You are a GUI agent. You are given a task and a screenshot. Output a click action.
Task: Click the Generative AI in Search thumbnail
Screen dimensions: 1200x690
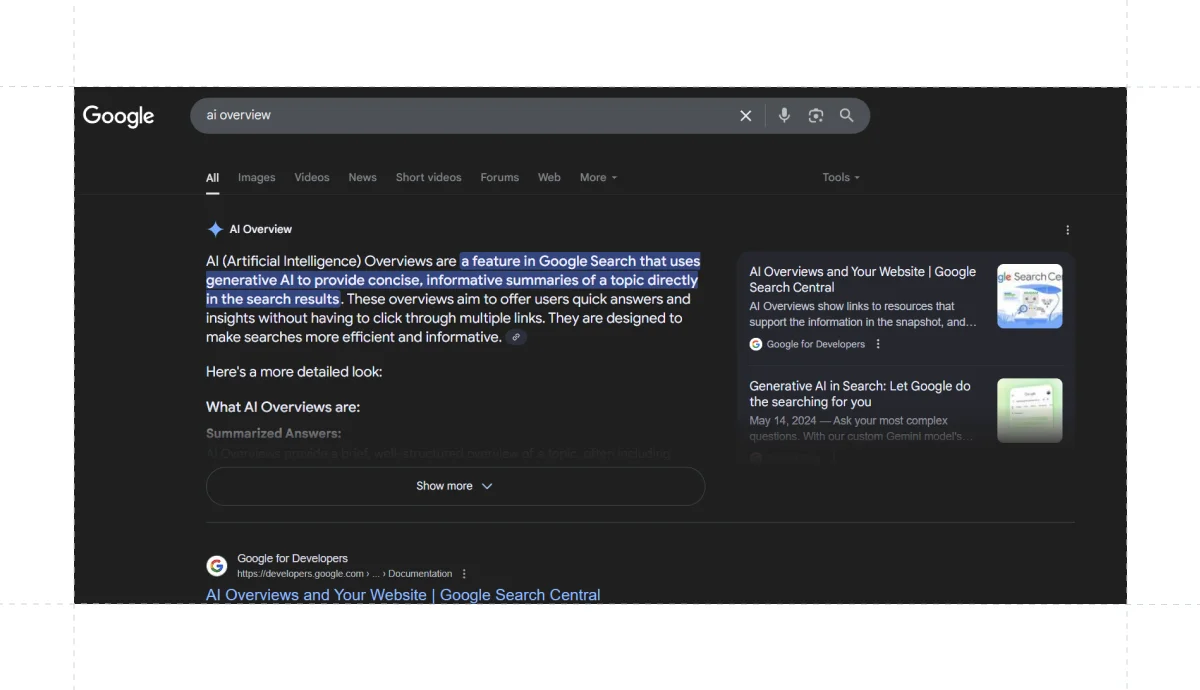(1029, 410)
